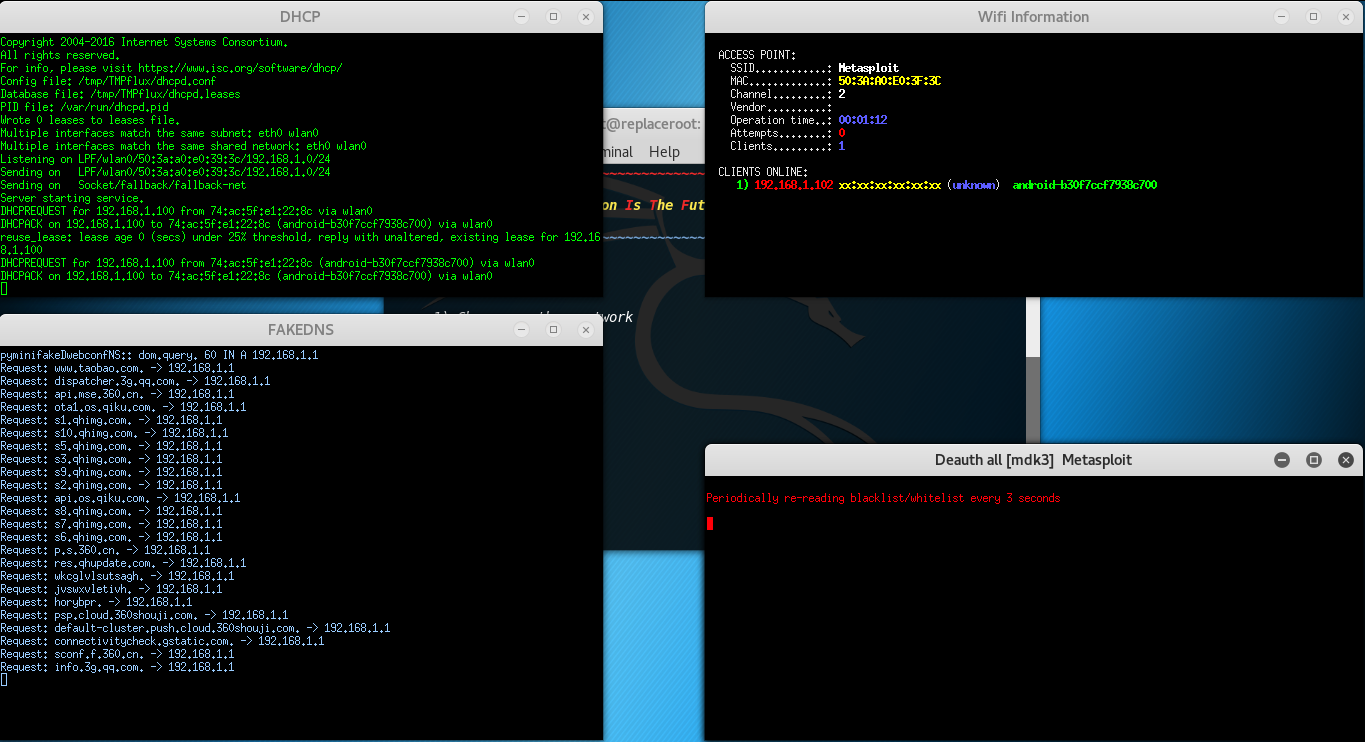Click the 'Request: s10.qhimg.com.' line
Viewport: 1365px width, 742px height.
[114, 433]
